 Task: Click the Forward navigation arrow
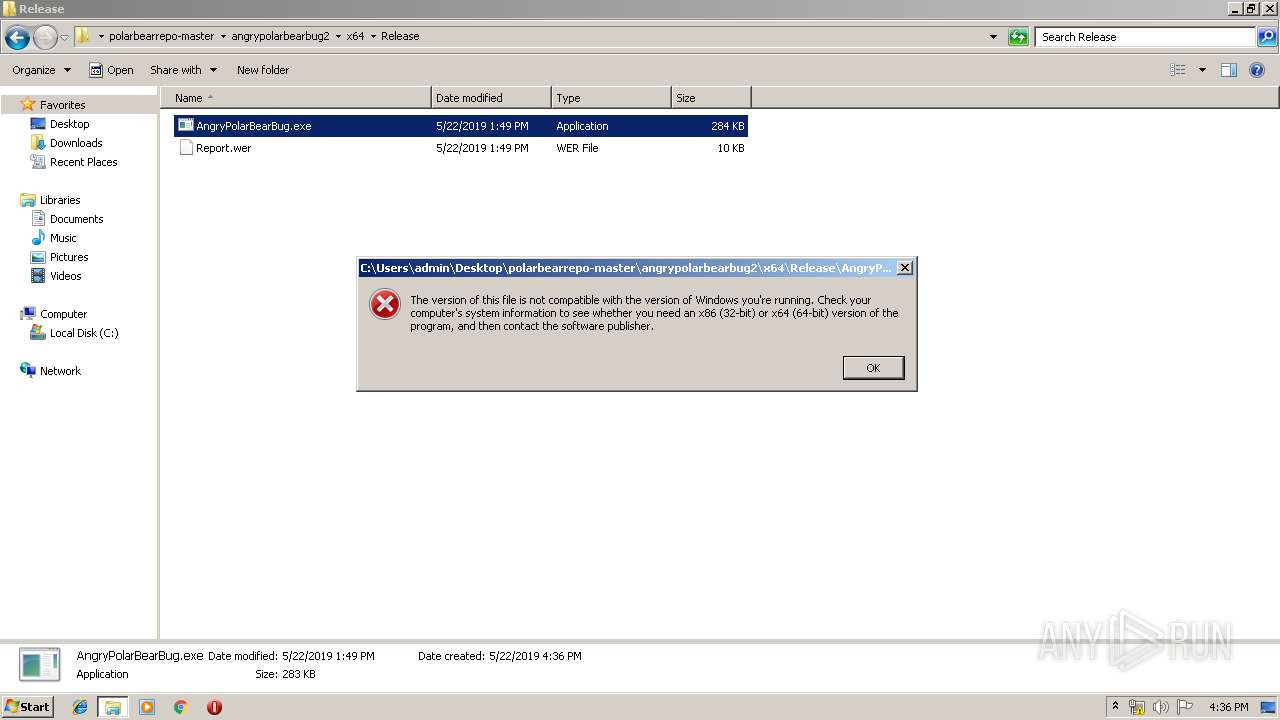click(45, 38)
